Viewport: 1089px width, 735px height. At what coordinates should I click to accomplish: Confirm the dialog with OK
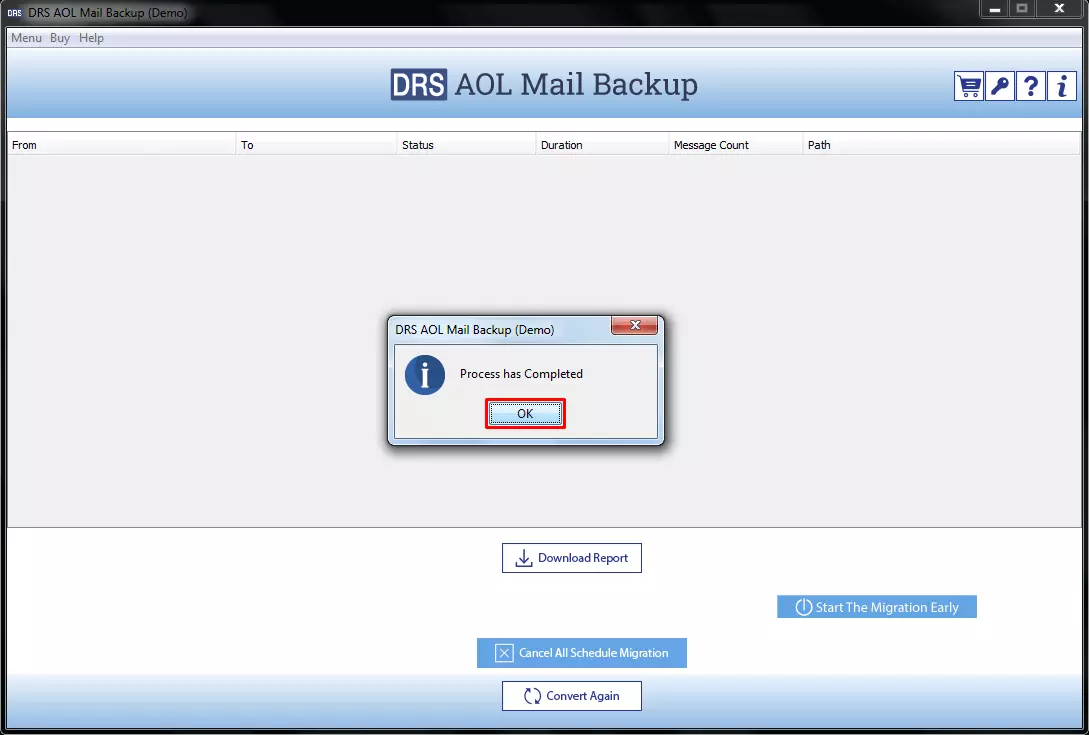[x=525, y=413]
